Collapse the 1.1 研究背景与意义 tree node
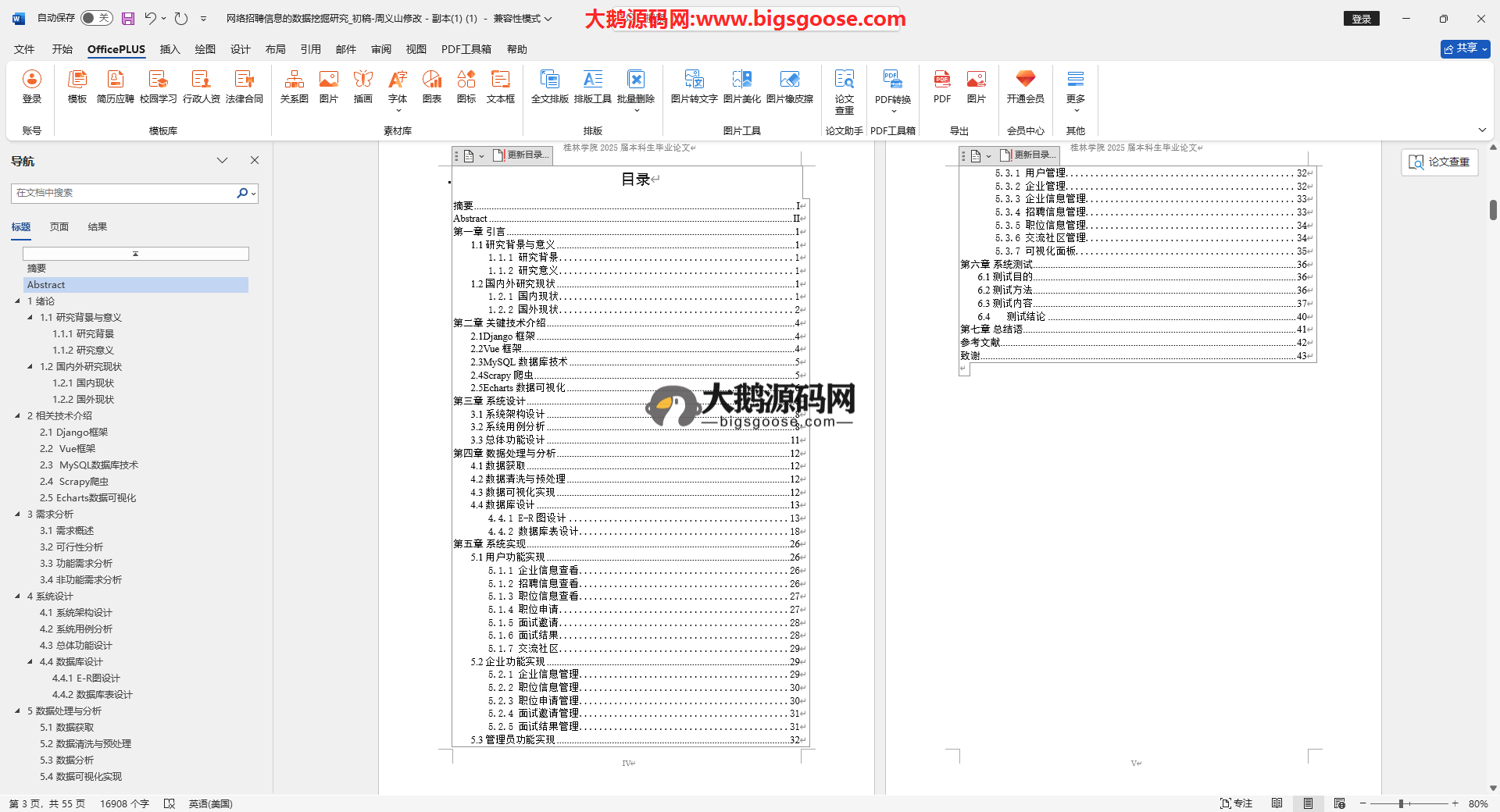The width and height of the screenshot is (1500, 812). point(30,318)
